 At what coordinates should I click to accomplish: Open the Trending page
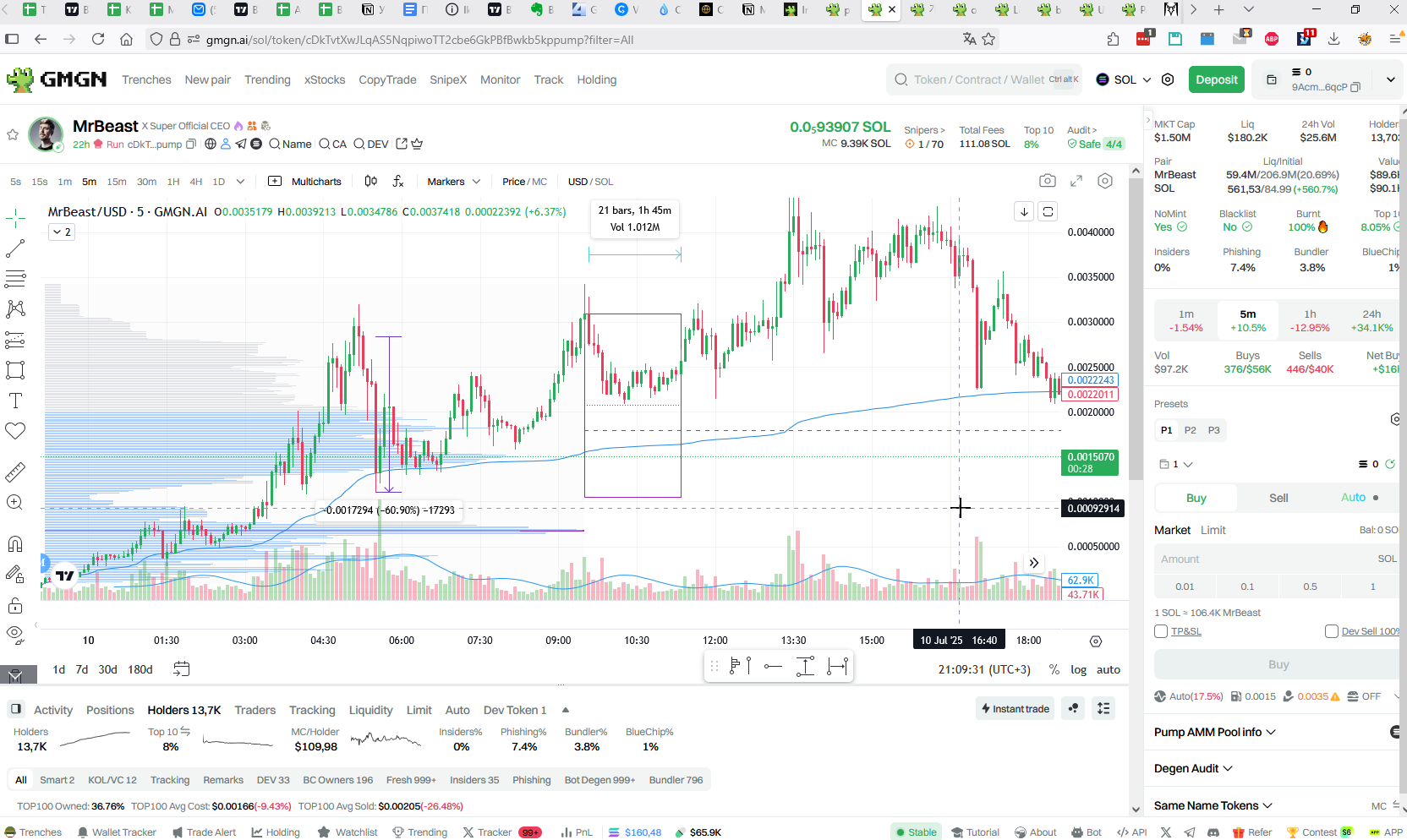pyautogui.click(x=267, y=79)
